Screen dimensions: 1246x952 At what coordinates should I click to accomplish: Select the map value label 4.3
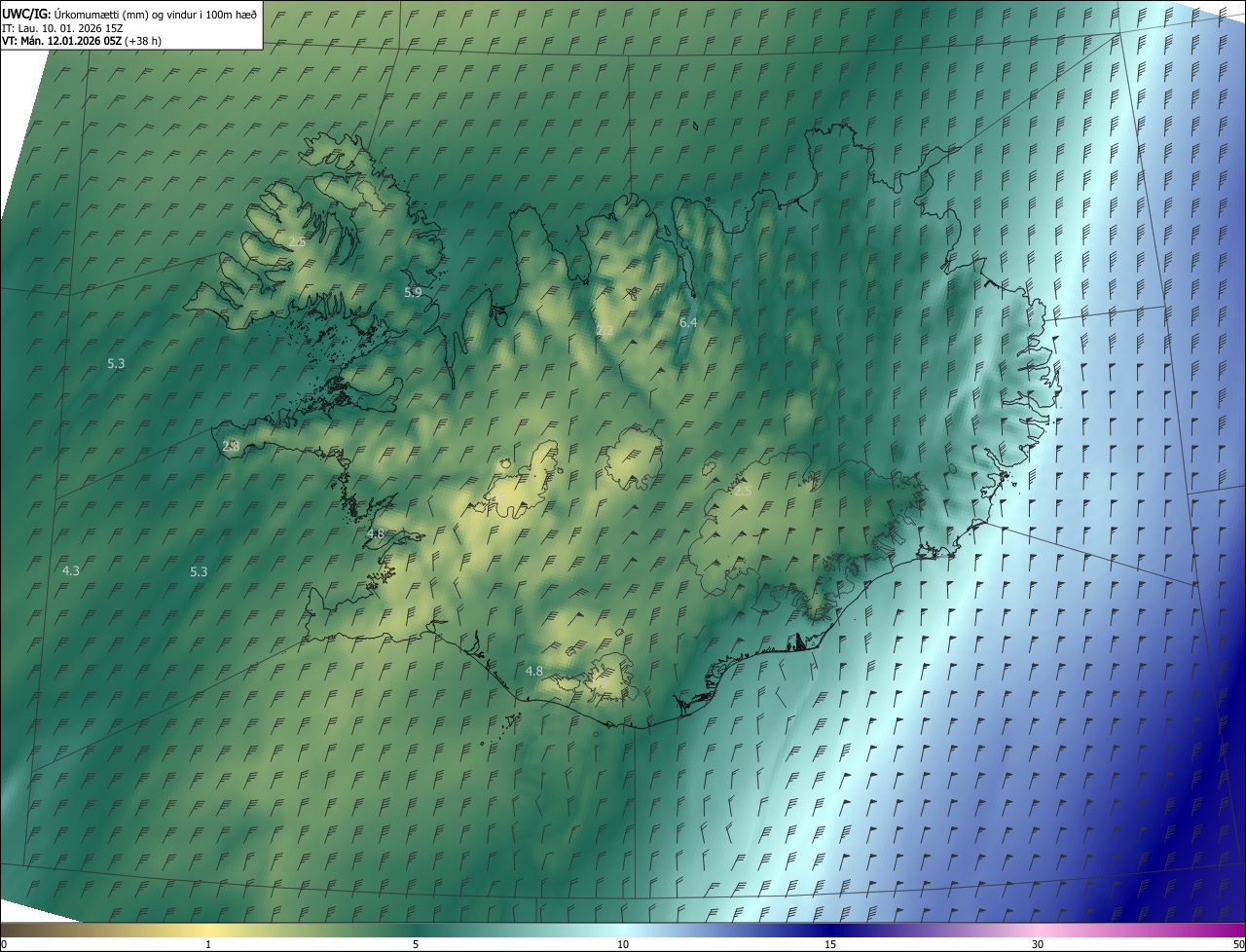[x=70, y=570]
